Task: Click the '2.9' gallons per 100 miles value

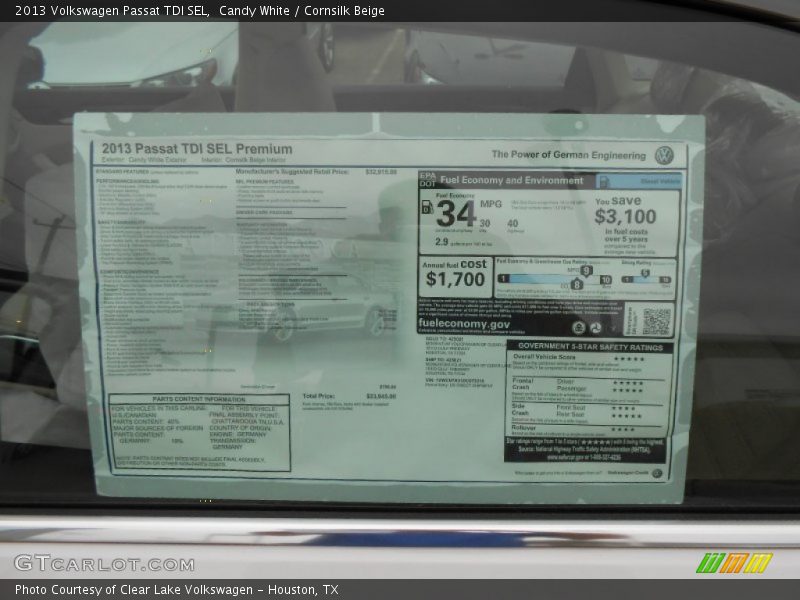Action: pos(442,242)
